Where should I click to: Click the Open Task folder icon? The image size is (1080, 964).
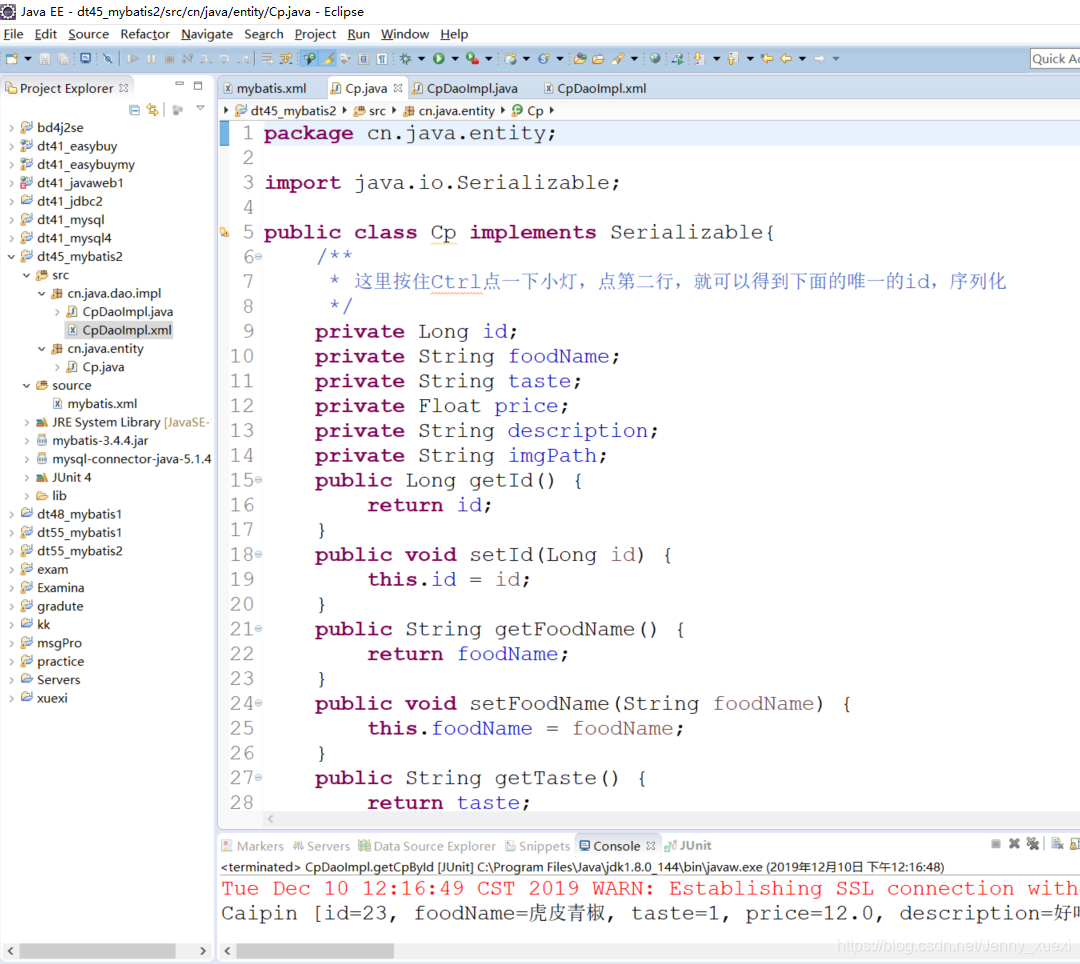click(x=598, y=59)
